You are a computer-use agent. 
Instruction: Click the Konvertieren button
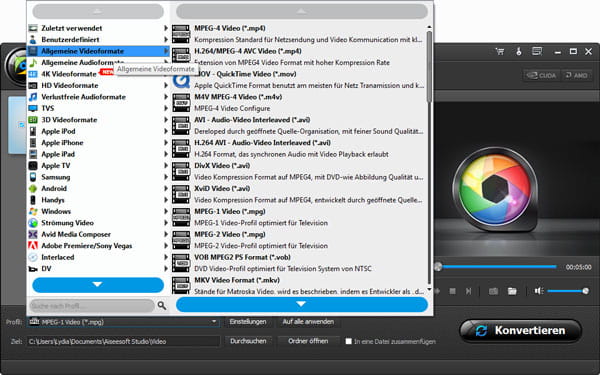(x=520, y=331)
